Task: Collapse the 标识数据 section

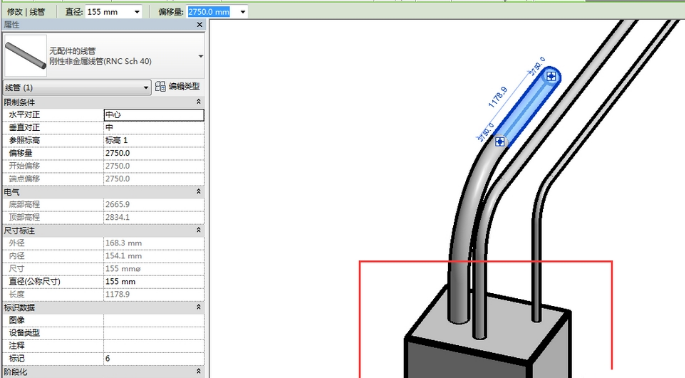Action: [198, 307]
